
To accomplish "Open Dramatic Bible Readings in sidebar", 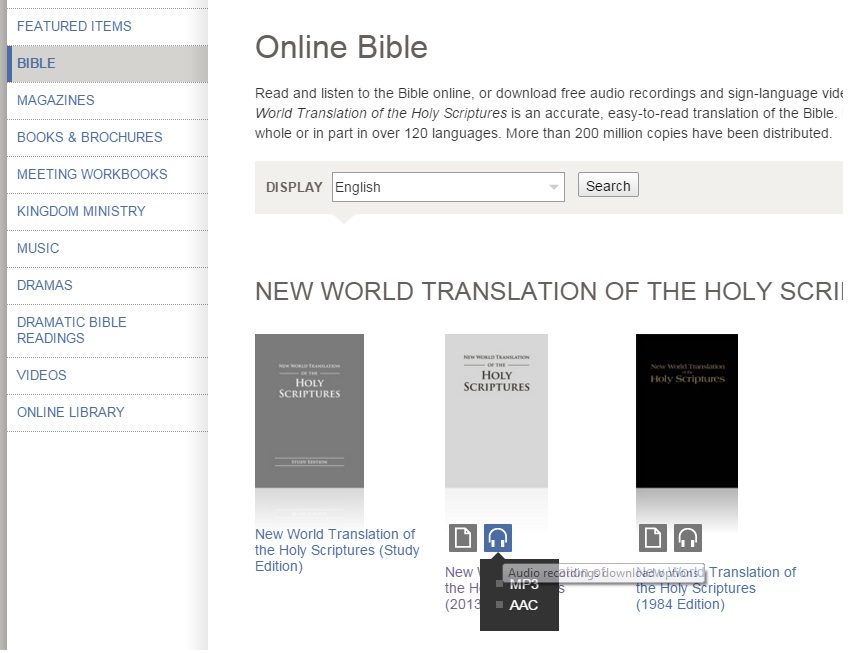I will [72, 330].
